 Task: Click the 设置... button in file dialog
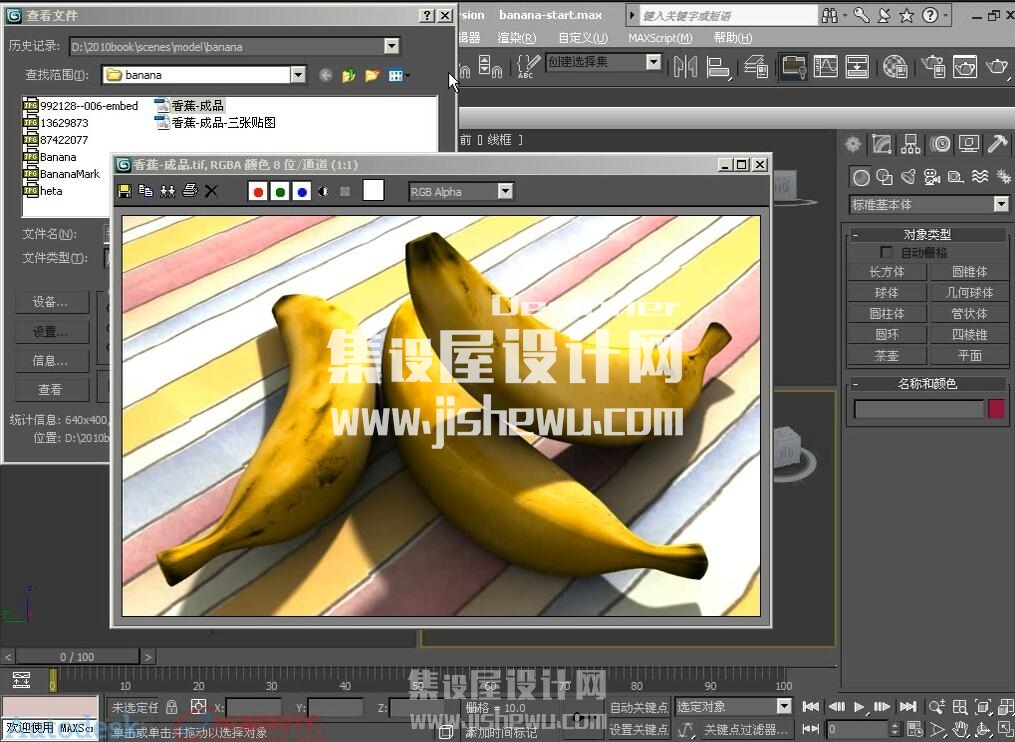(x=52, y=332)
